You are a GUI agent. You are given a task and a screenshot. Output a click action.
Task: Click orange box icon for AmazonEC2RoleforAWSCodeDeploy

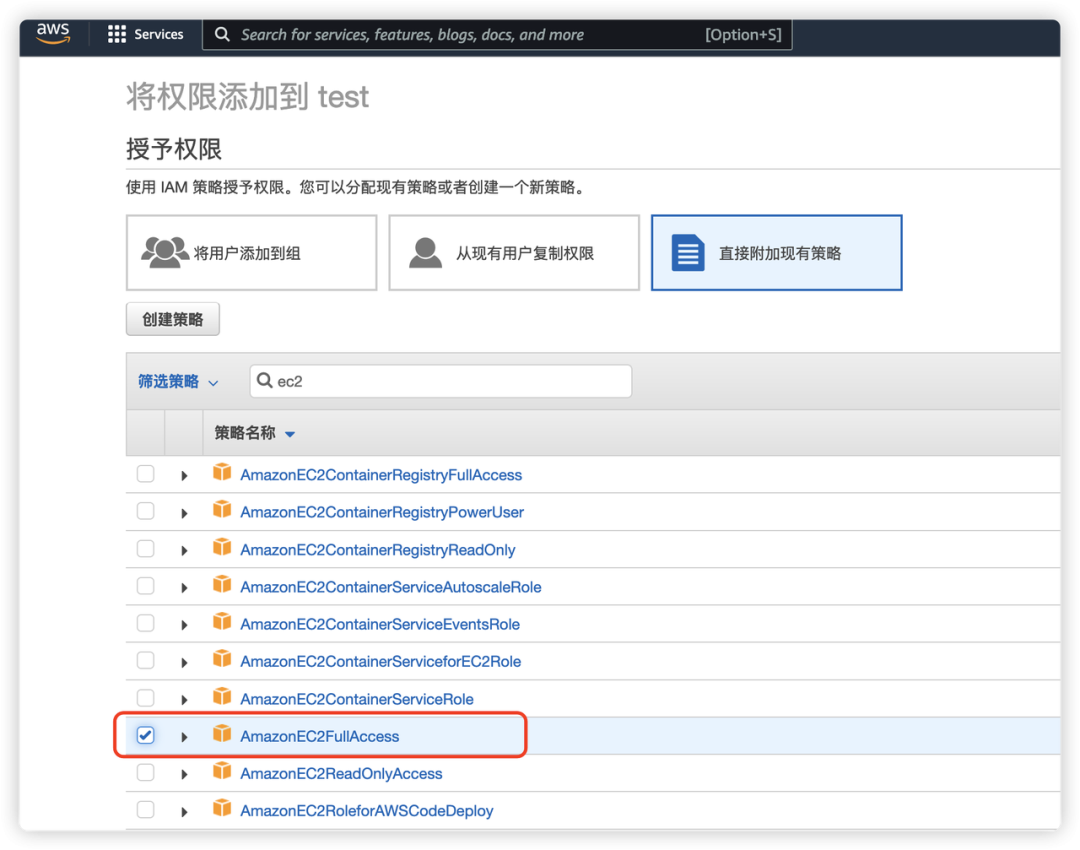tap(222, 807)
